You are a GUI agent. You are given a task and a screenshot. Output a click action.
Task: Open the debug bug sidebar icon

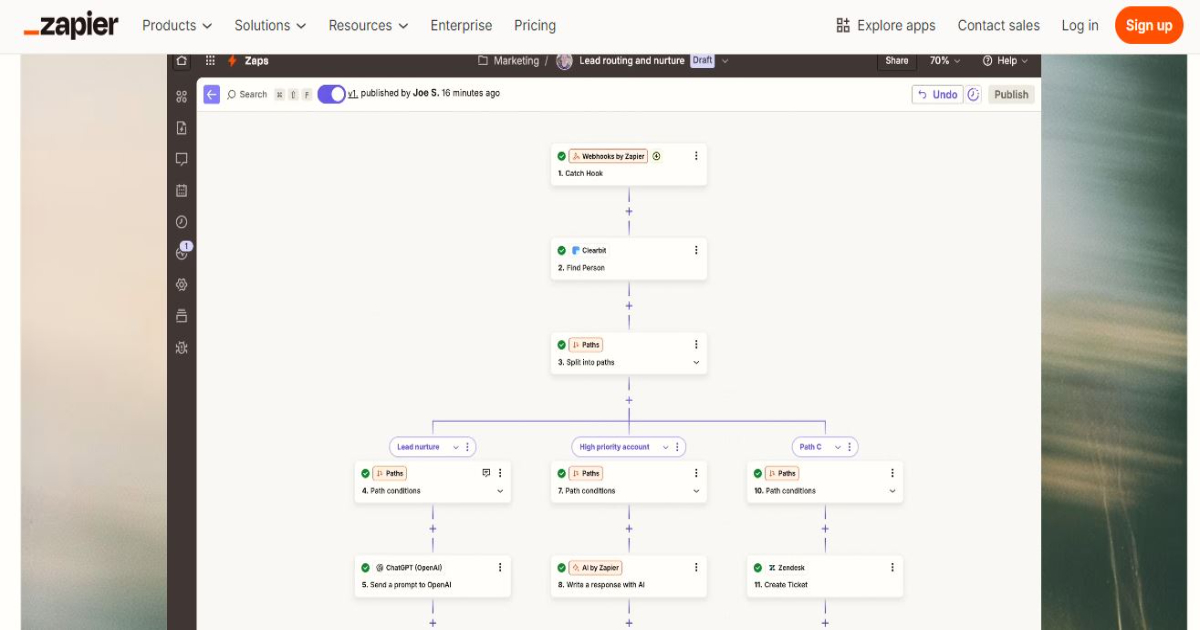tap(181, 348)
